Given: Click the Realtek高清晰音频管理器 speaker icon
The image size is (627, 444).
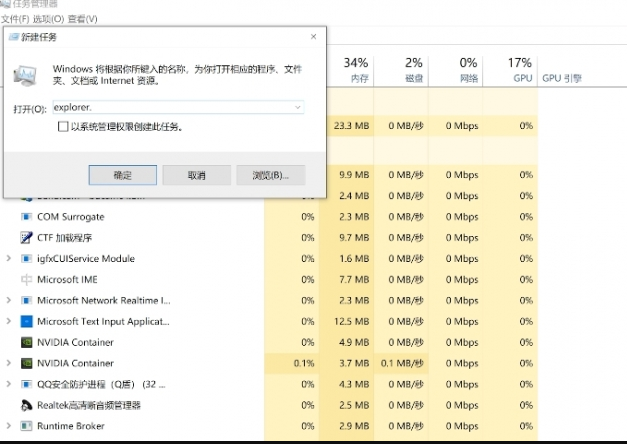Looking at the screenshot, I should (x=26, y=405).
